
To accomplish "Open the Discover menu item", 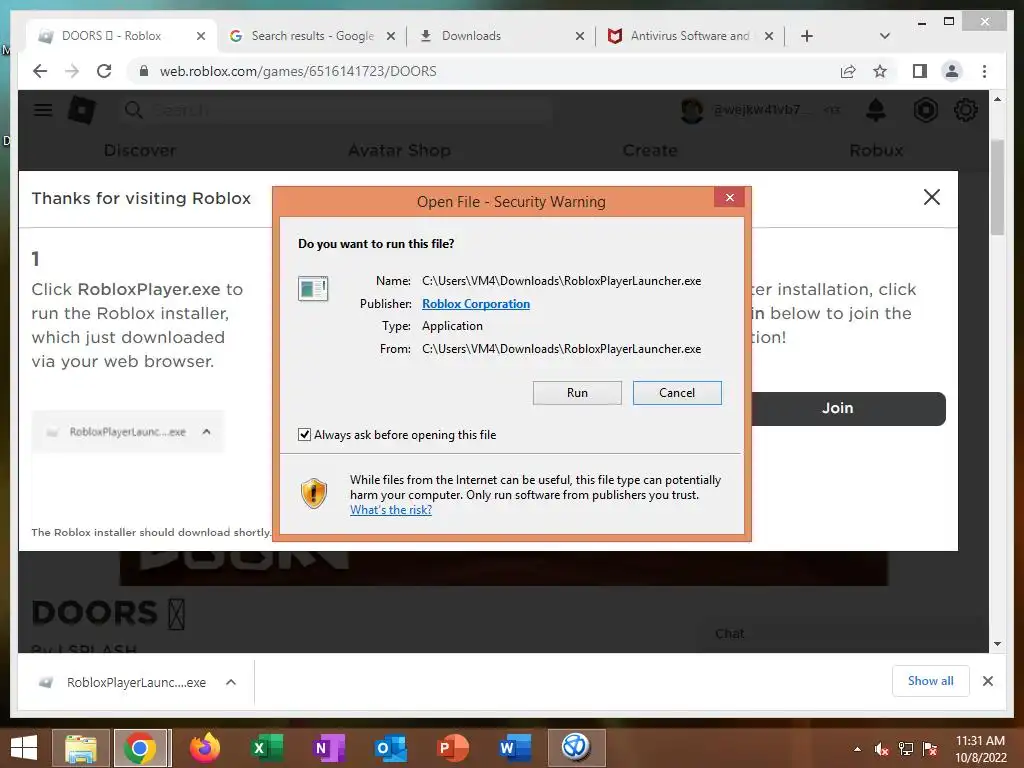I will pyautogui.click(x=140, y=150).
